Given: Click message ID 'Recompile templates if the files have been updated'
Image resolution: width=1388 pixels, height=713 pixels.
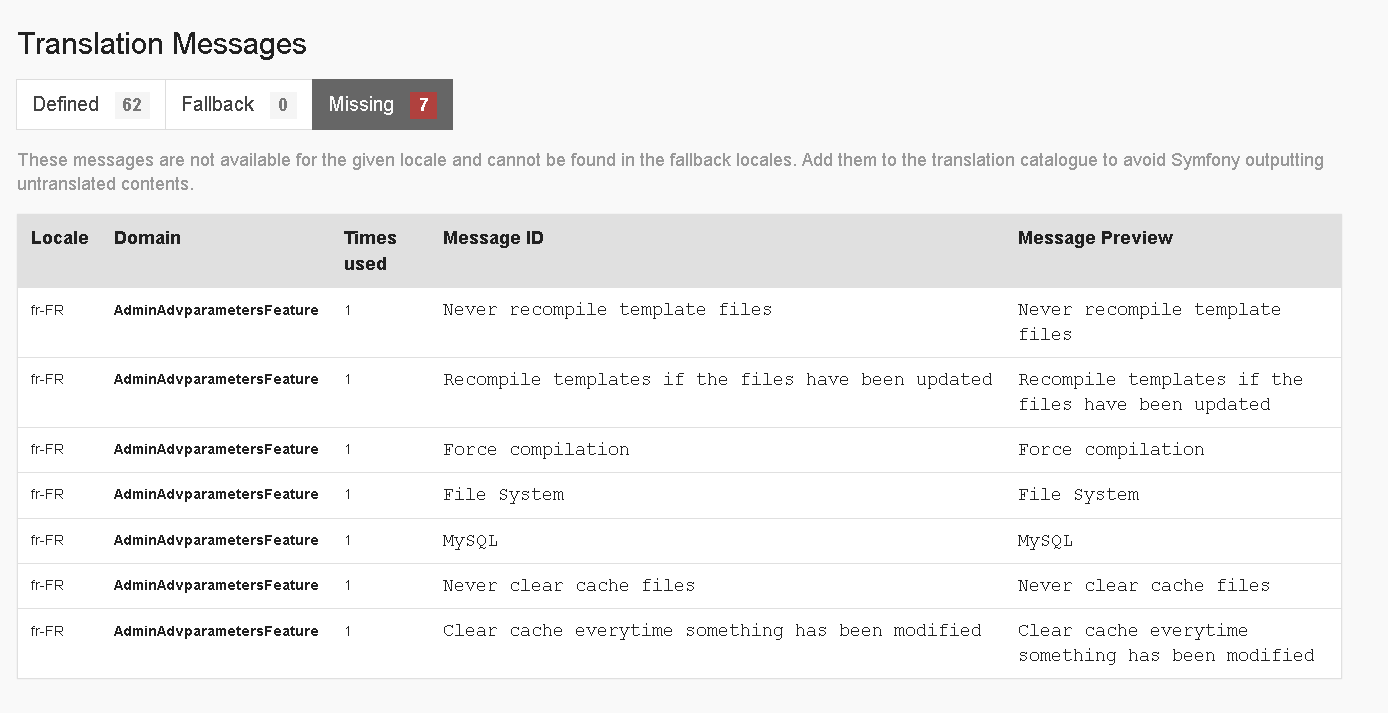Looking at the screenshot, I should (717, 380).
